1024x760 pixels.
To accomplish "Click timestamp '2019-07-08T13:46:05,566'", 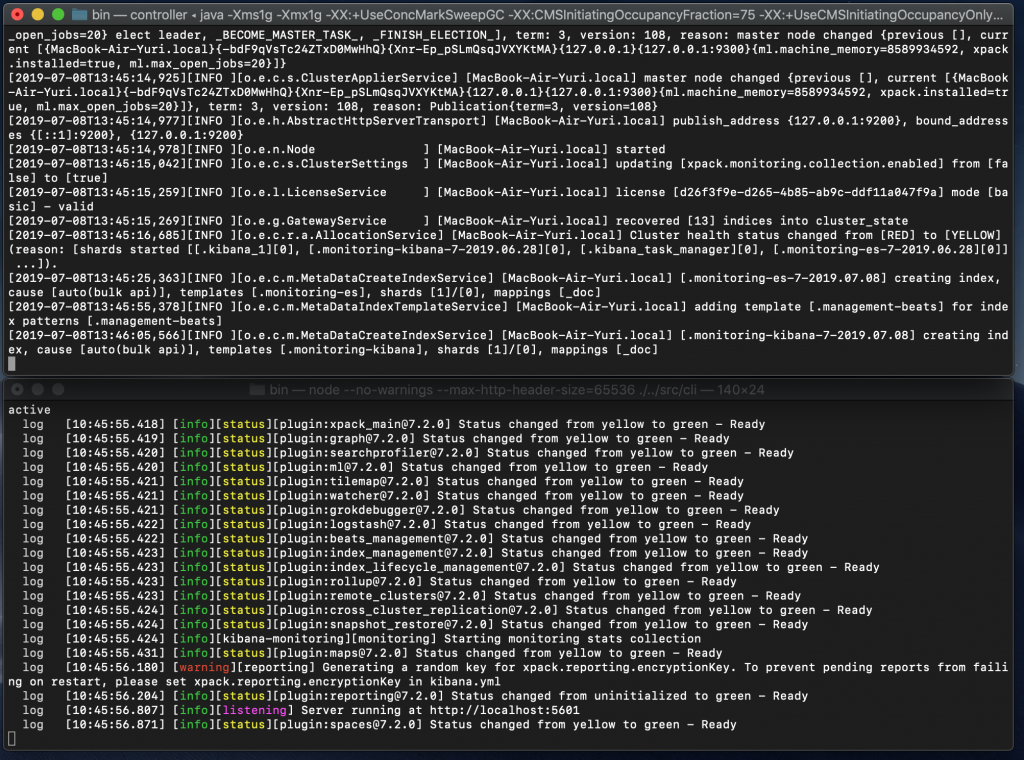I will pyautogui.click(x=97, y=336).
